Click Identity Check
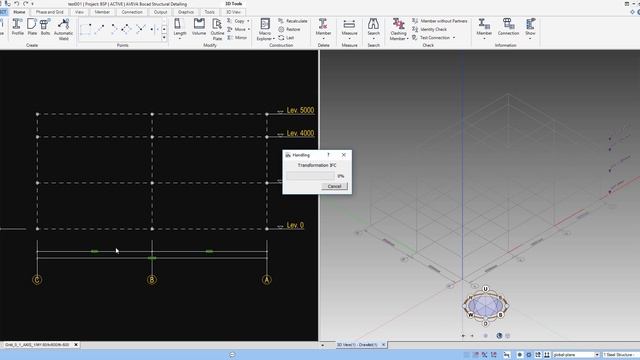The image size is (640, 360). [429, 29]
